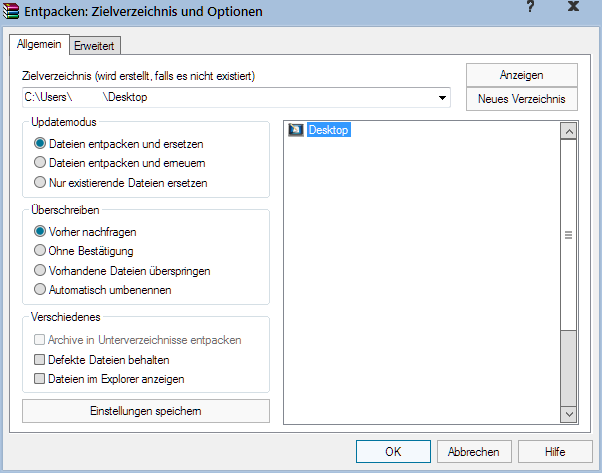Click the Neues Verzeichnis button

click(x=521, y=99)
